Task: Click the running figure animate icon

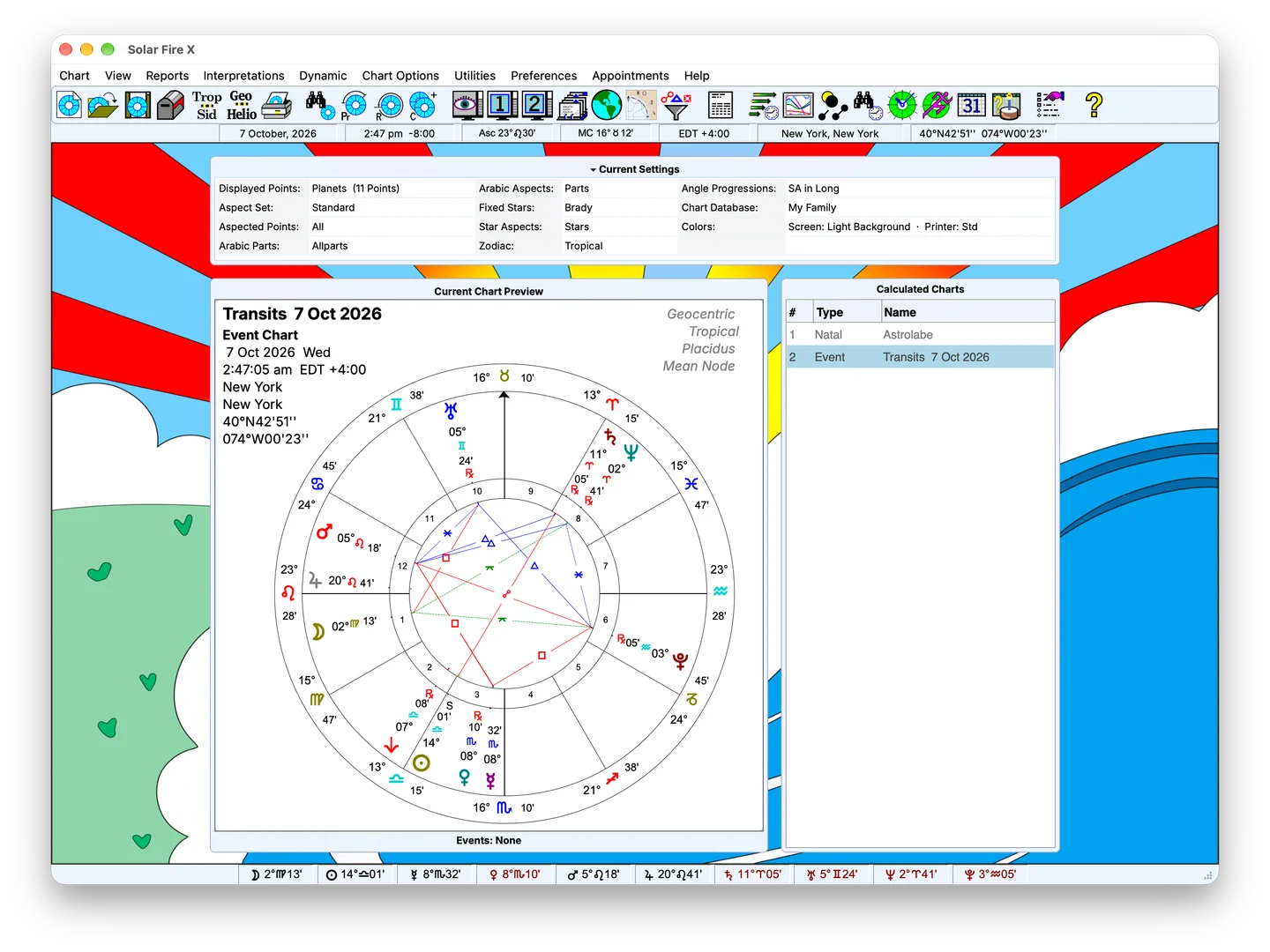Action: tap(937, 106)
